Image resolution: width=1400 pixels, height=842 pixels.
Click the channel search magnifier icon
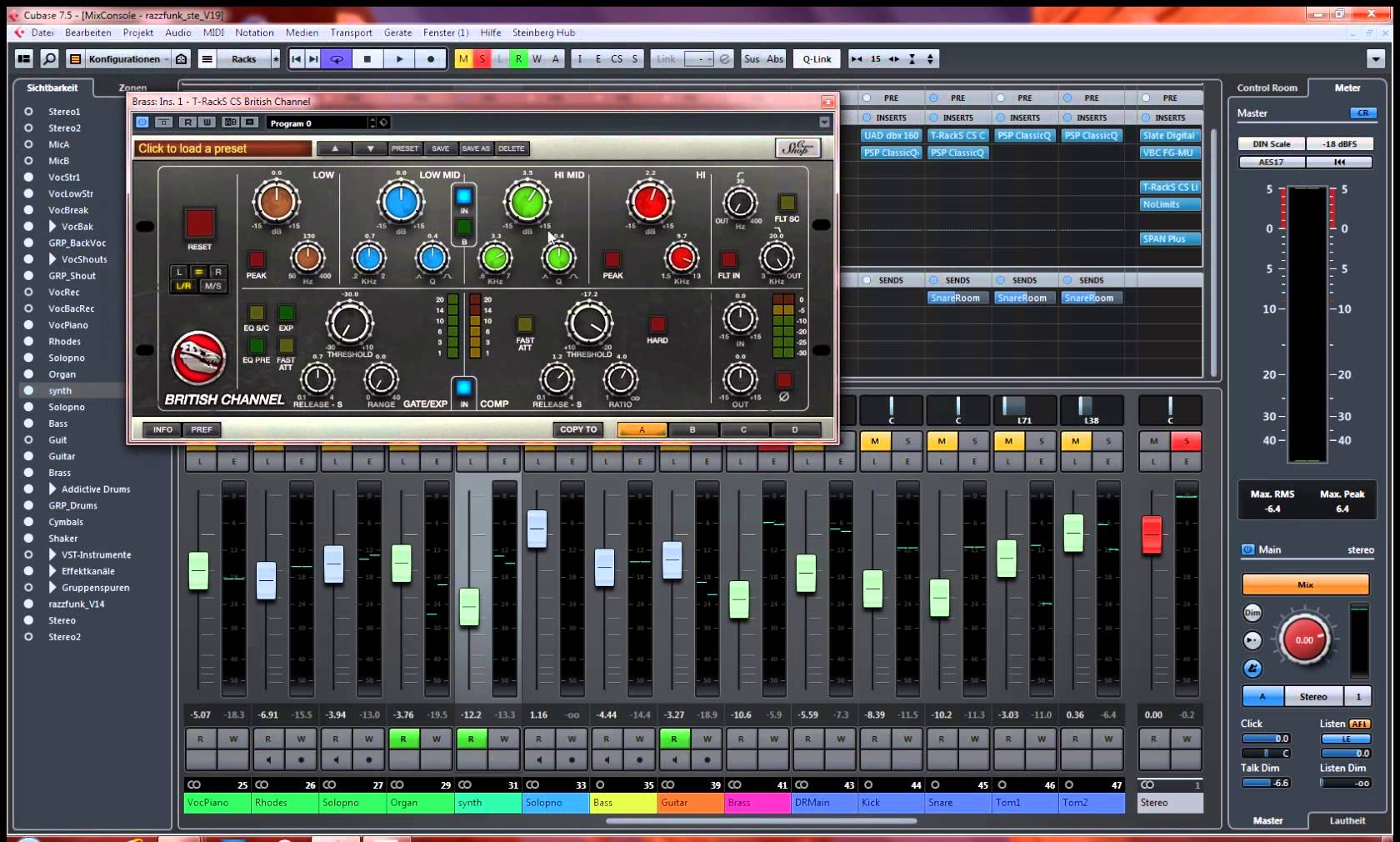50,58
